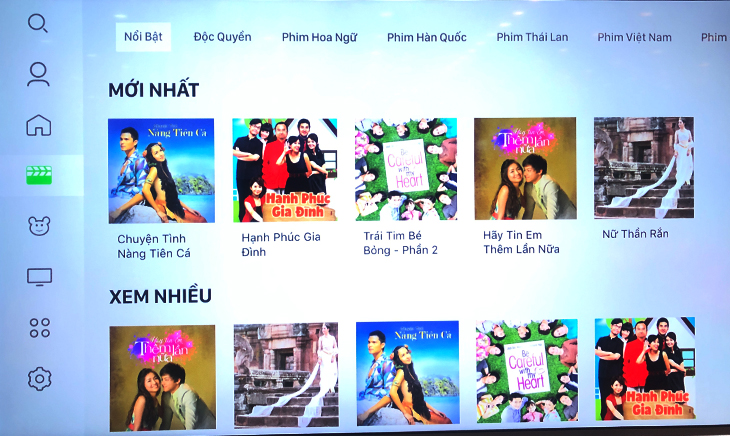Switch to Phim Việt Nam tab

635,37
